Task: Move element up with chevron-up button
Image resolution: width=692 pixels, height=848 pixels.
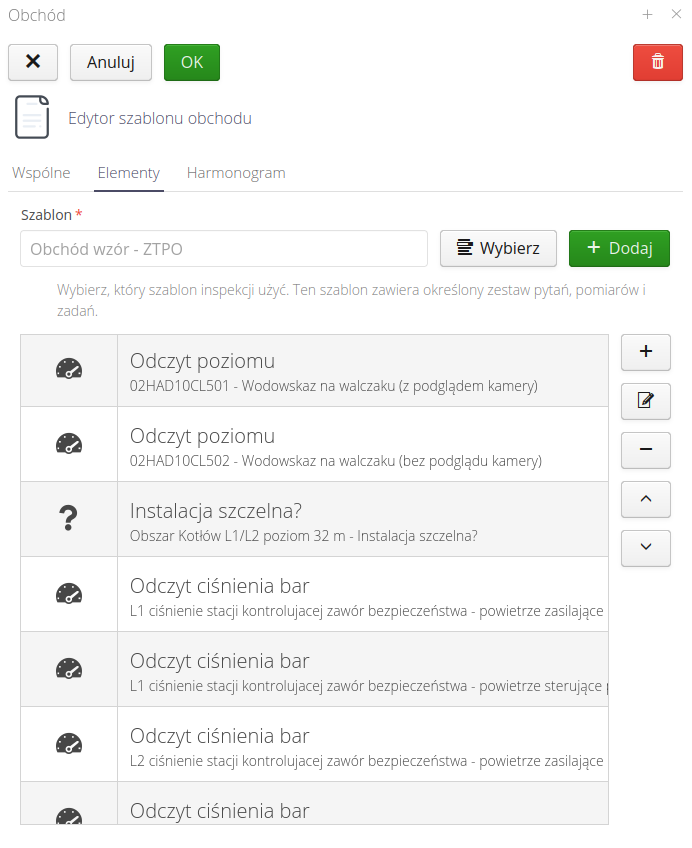Action: click(646, 498)
